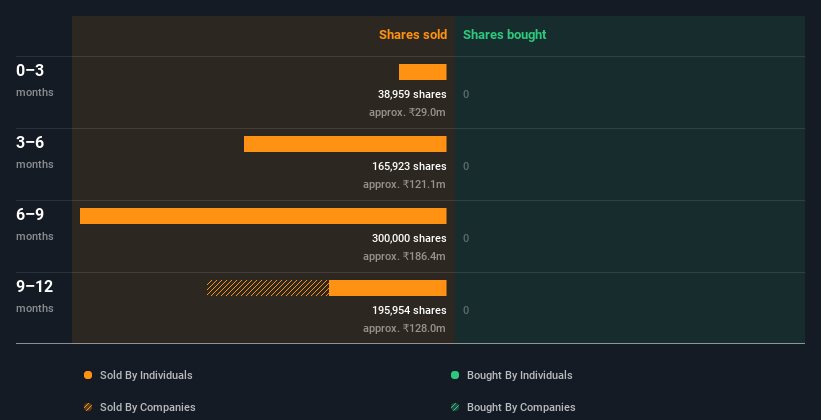Click the 38,959 shares value
821x420 pixels.
click(x=412, y=94)
